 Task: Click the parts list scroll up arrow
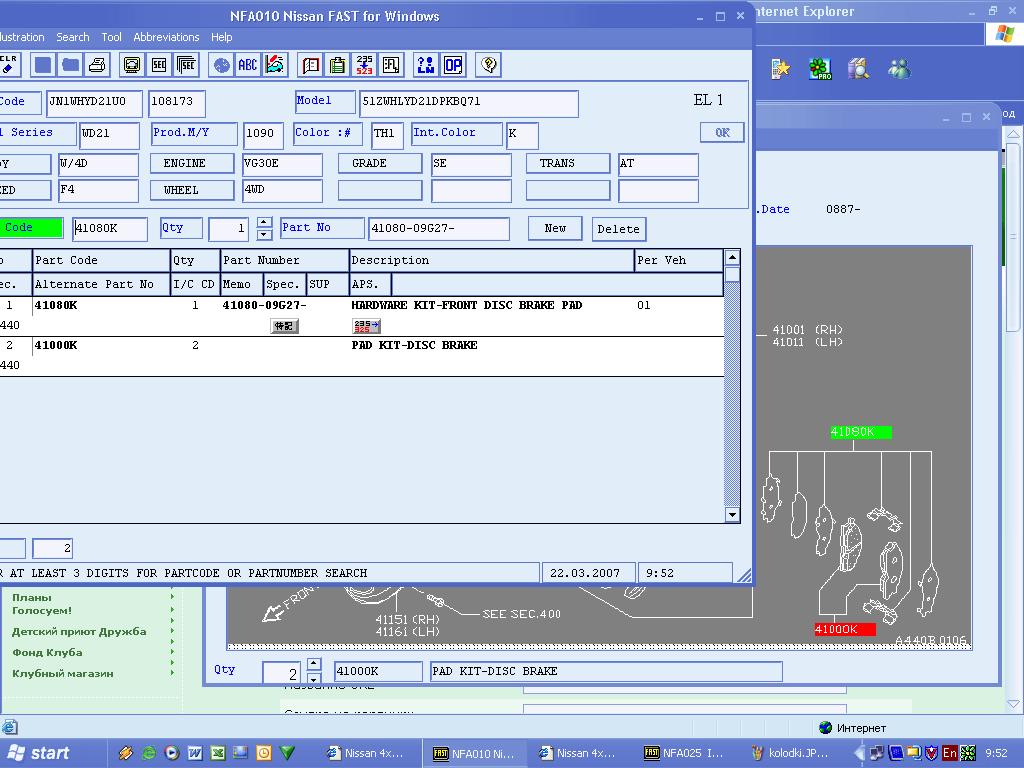[732, 257]
